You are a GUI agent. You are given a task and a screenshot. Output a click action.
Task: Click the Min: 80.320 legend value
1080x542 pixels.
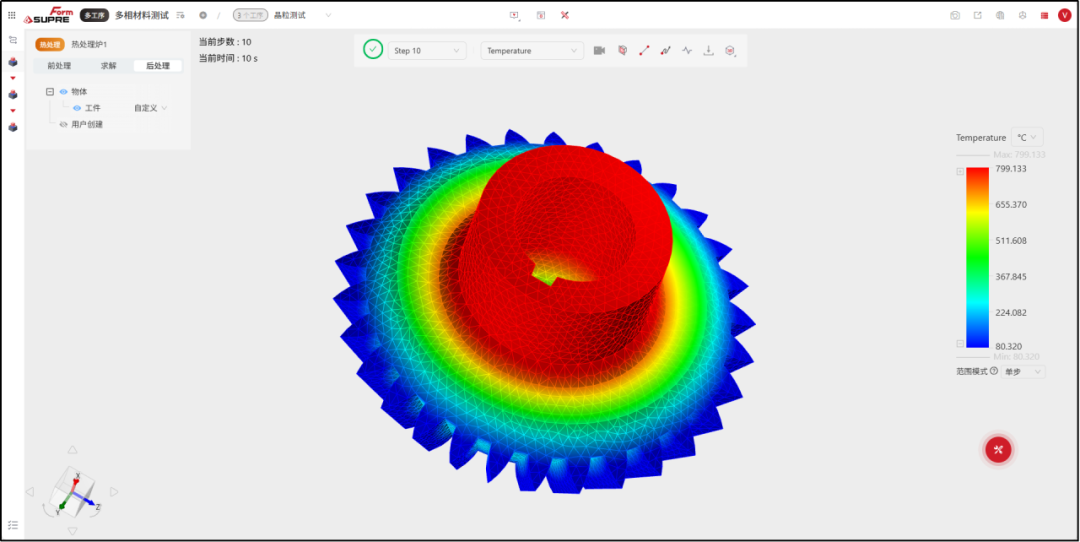pyautogui.click(x=1017, y=357)
